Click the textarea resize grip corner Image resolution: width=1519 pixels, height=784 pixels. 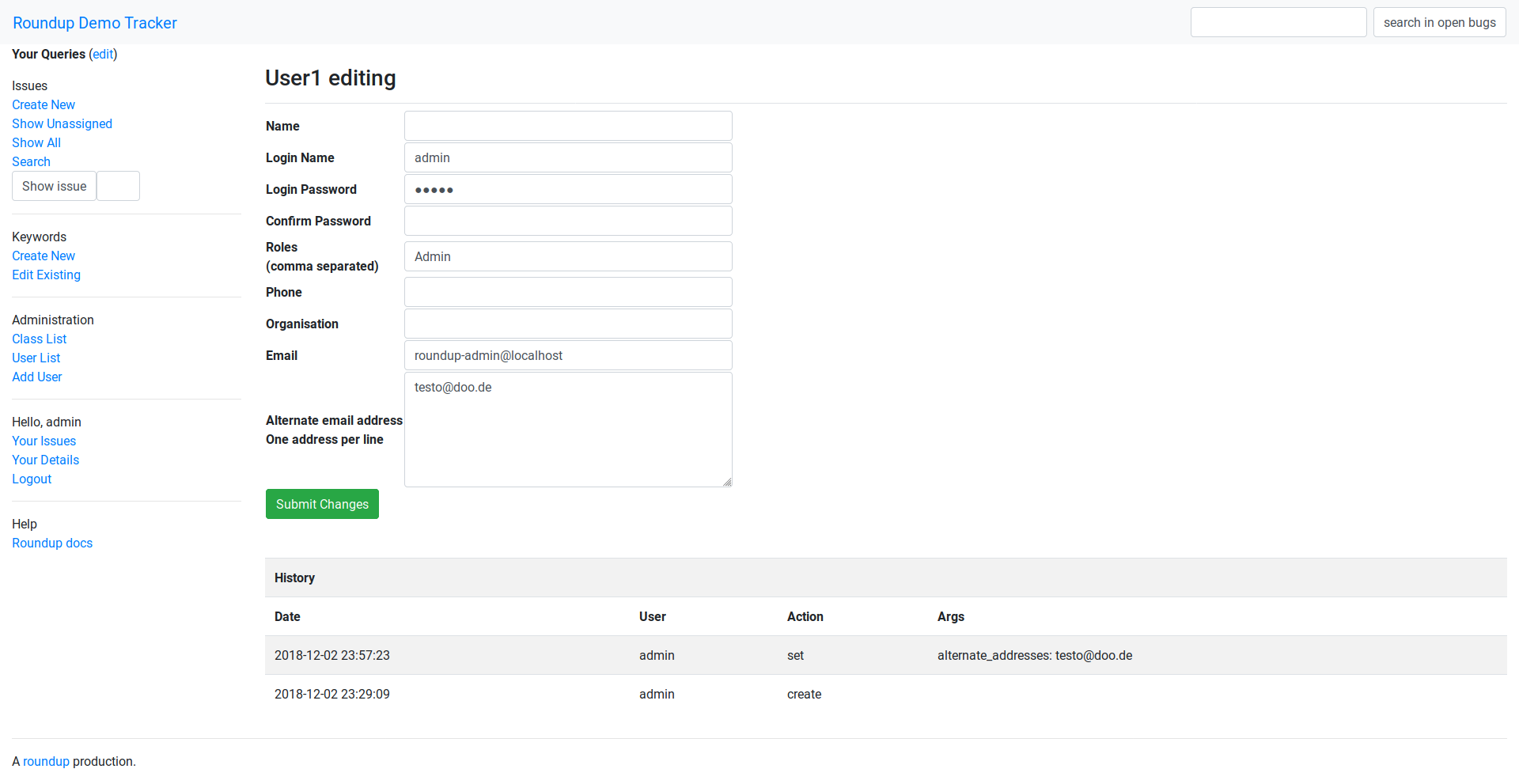coord(727,482)
